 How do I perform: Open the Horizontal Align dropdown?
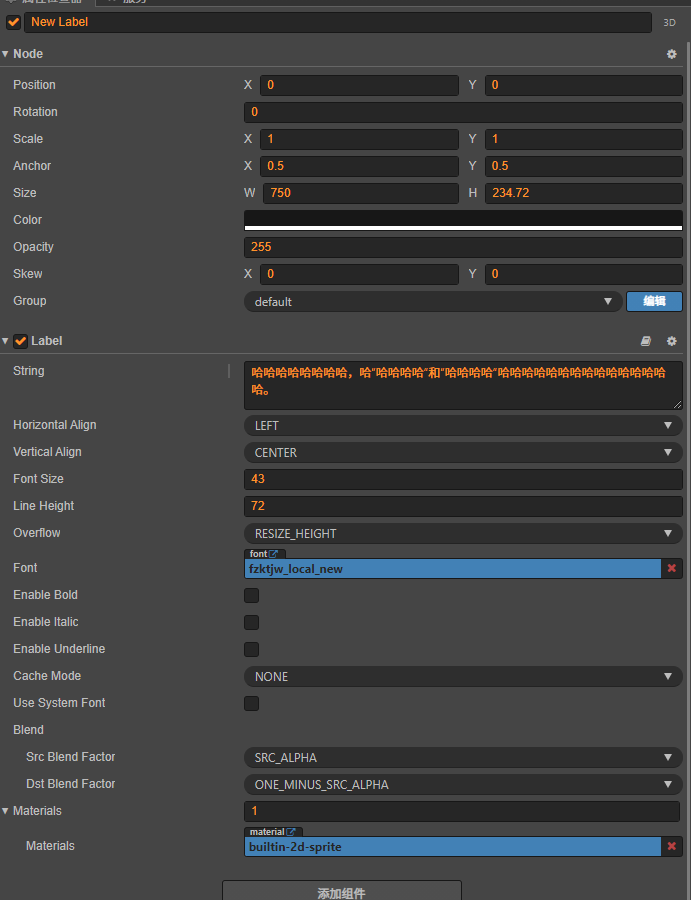(462, 426)
